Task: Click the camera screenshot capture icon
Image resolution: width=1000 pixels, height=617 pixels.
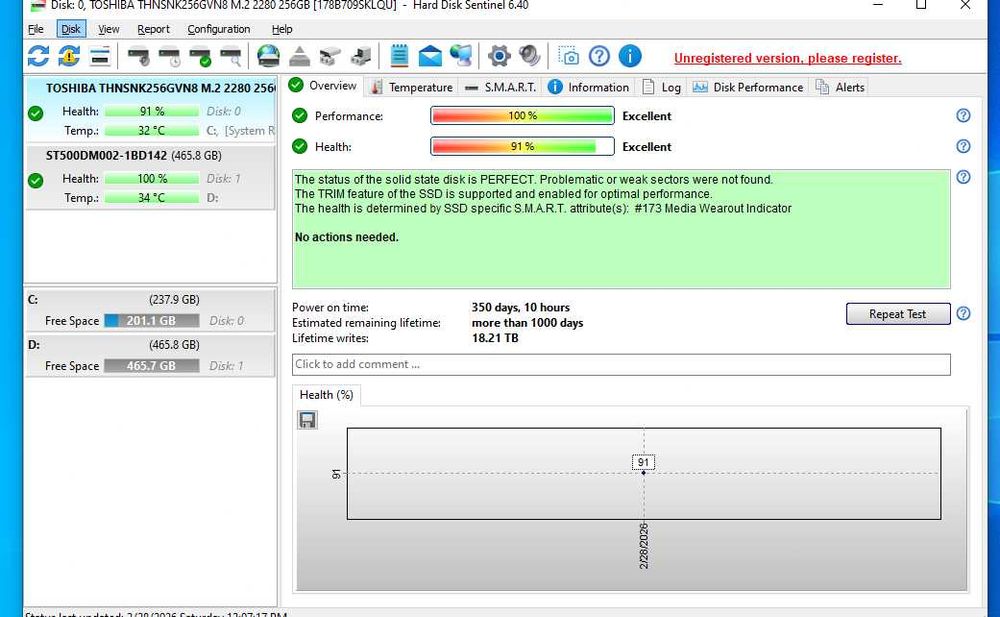Action: pos(568,56)
